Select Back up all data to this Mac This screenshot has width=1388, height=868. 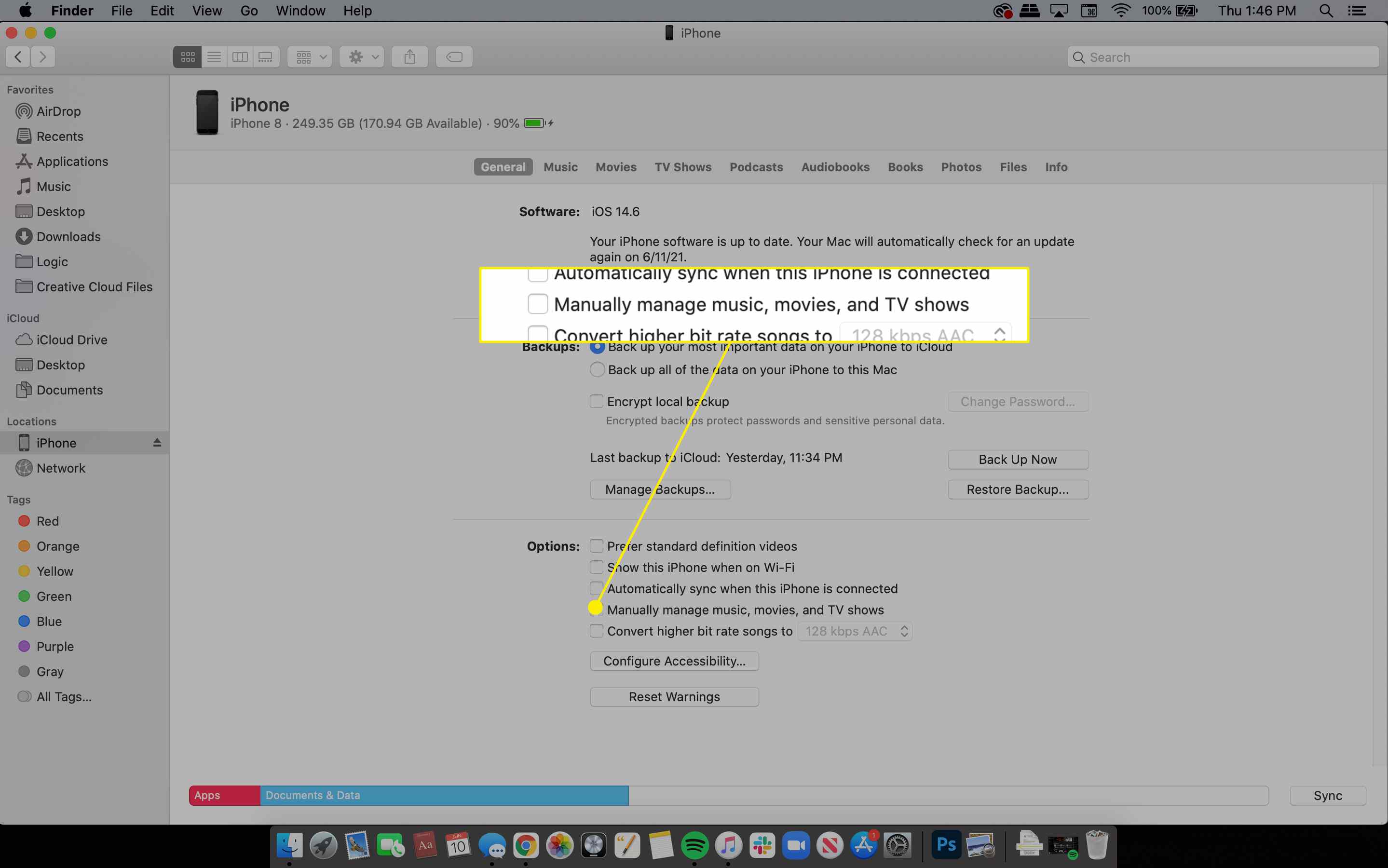click(598, 370)
